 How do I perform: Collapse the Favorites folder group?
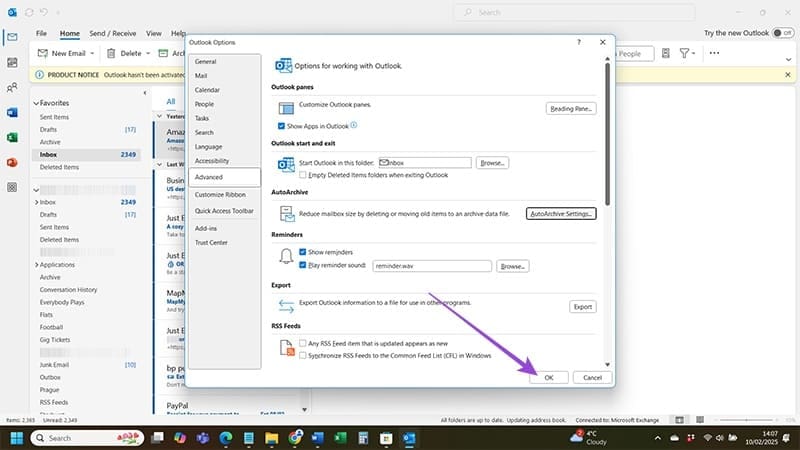(x=36, y=103)
